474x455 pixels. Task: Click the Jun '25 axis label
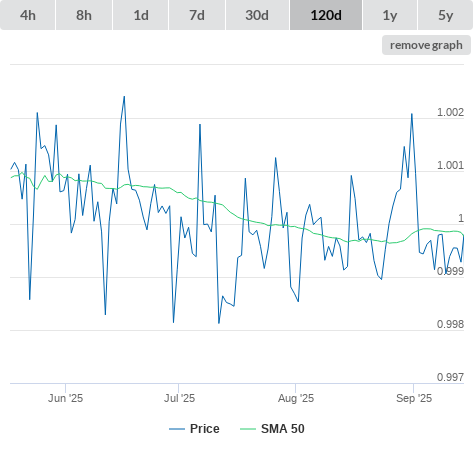click(65, 398)
